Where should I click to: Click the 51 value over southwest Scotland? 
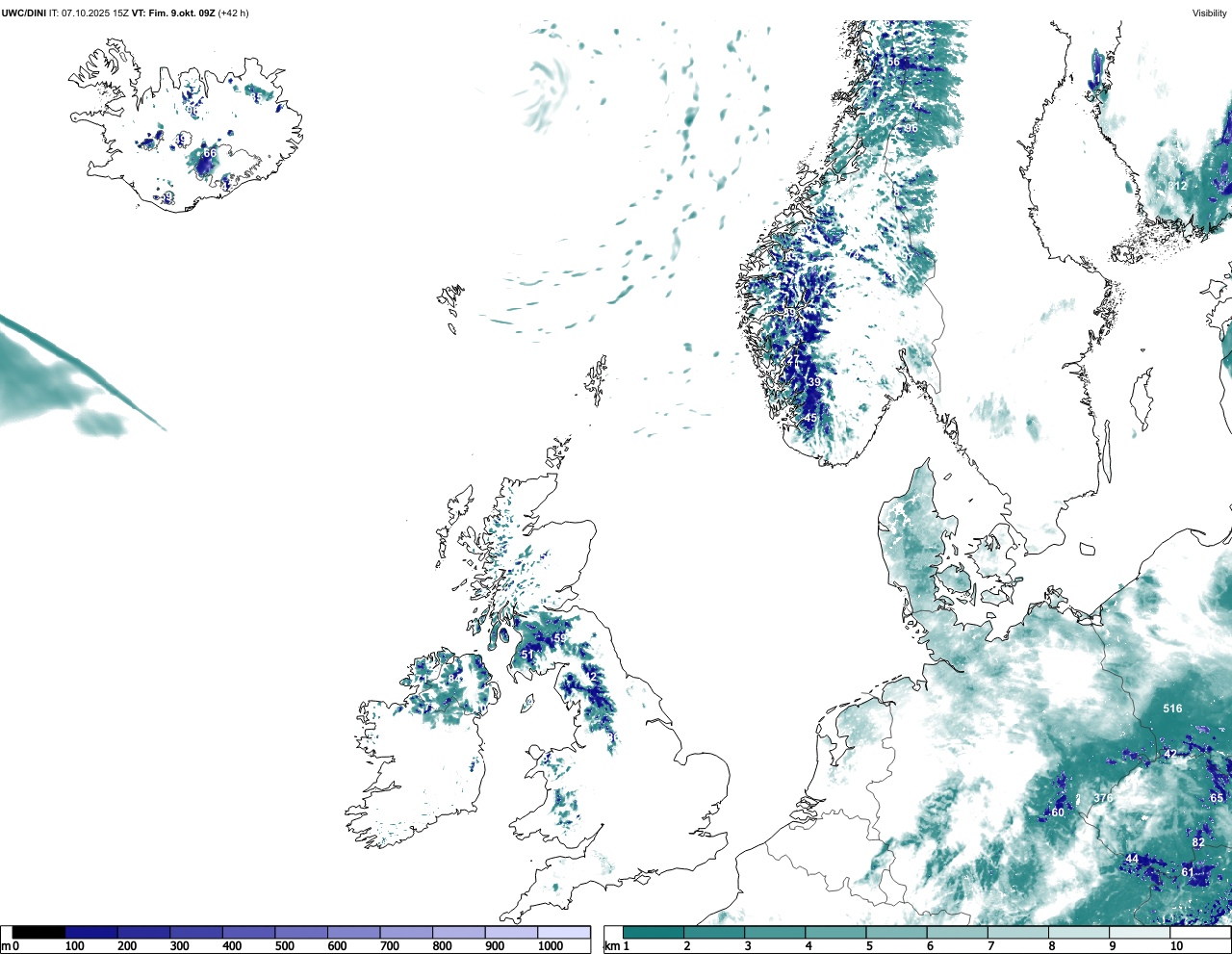point(527,655)
